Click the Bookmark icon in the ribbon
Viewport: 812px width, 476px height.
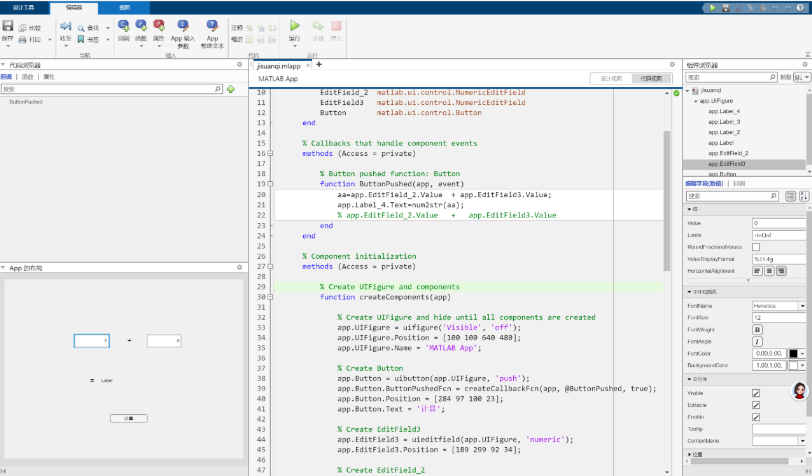pyautogui.click(x=81, y=39)
